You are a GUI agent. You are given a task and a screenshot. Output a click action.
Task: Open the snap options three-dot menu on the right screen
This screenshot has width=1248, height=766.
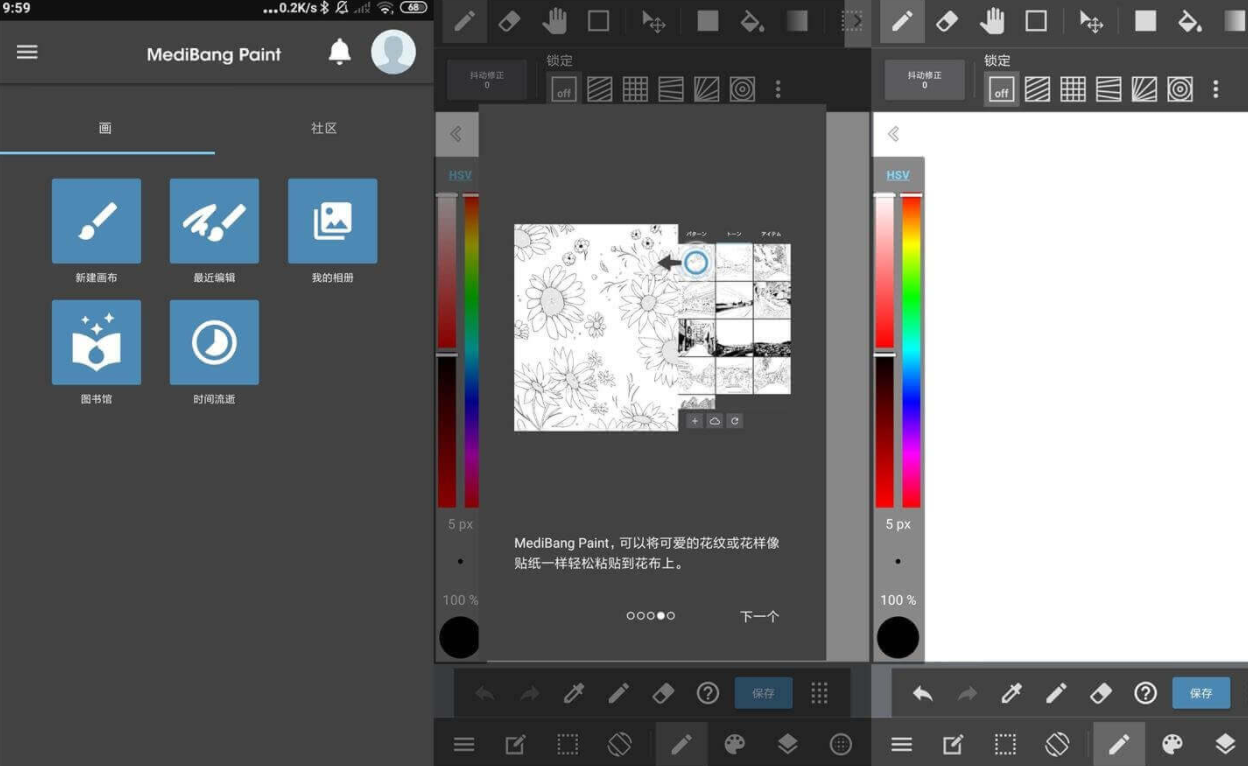(x=1215, y=90)
